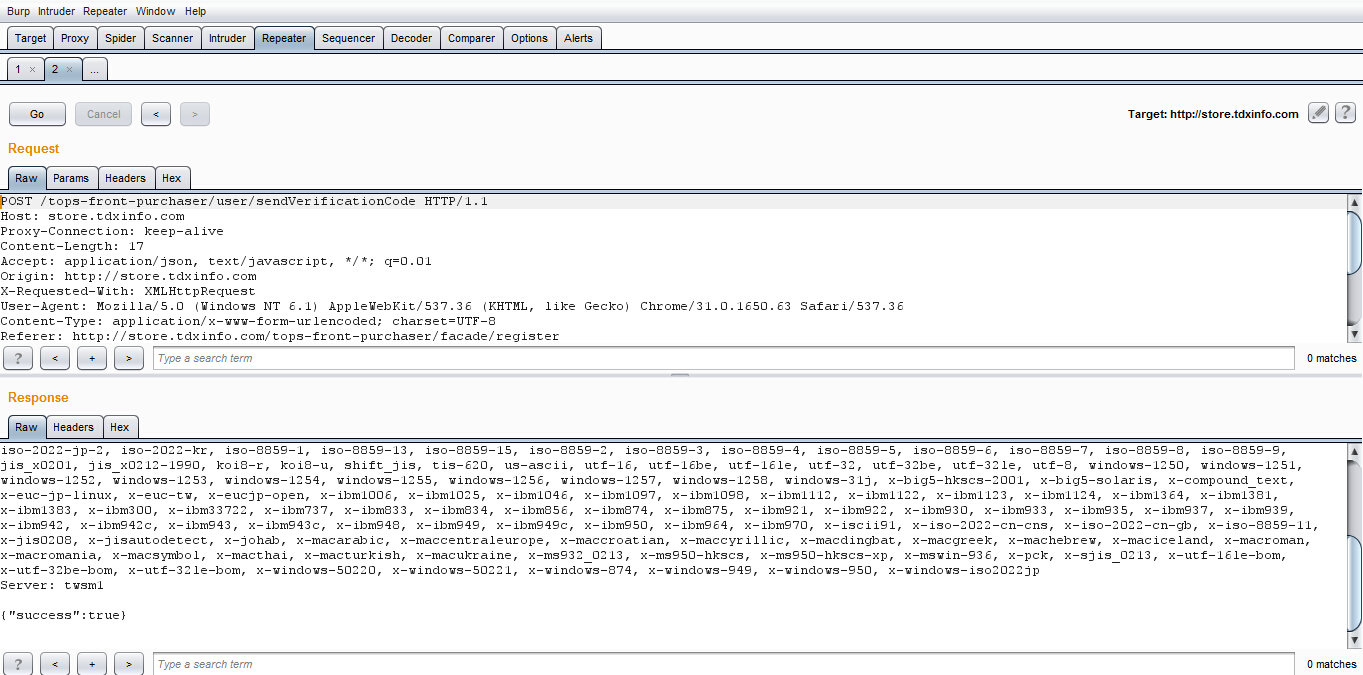Switch to the Comparer tab
The image size is (1363, 675).
point(472,38)
